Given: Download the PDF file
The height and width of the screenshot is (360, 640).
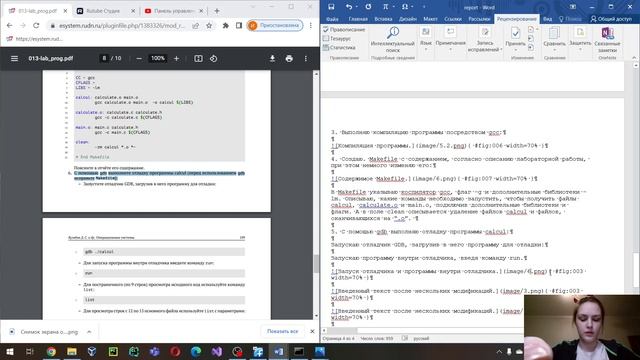Looking at the screenshot, I should tap(272, 58).
